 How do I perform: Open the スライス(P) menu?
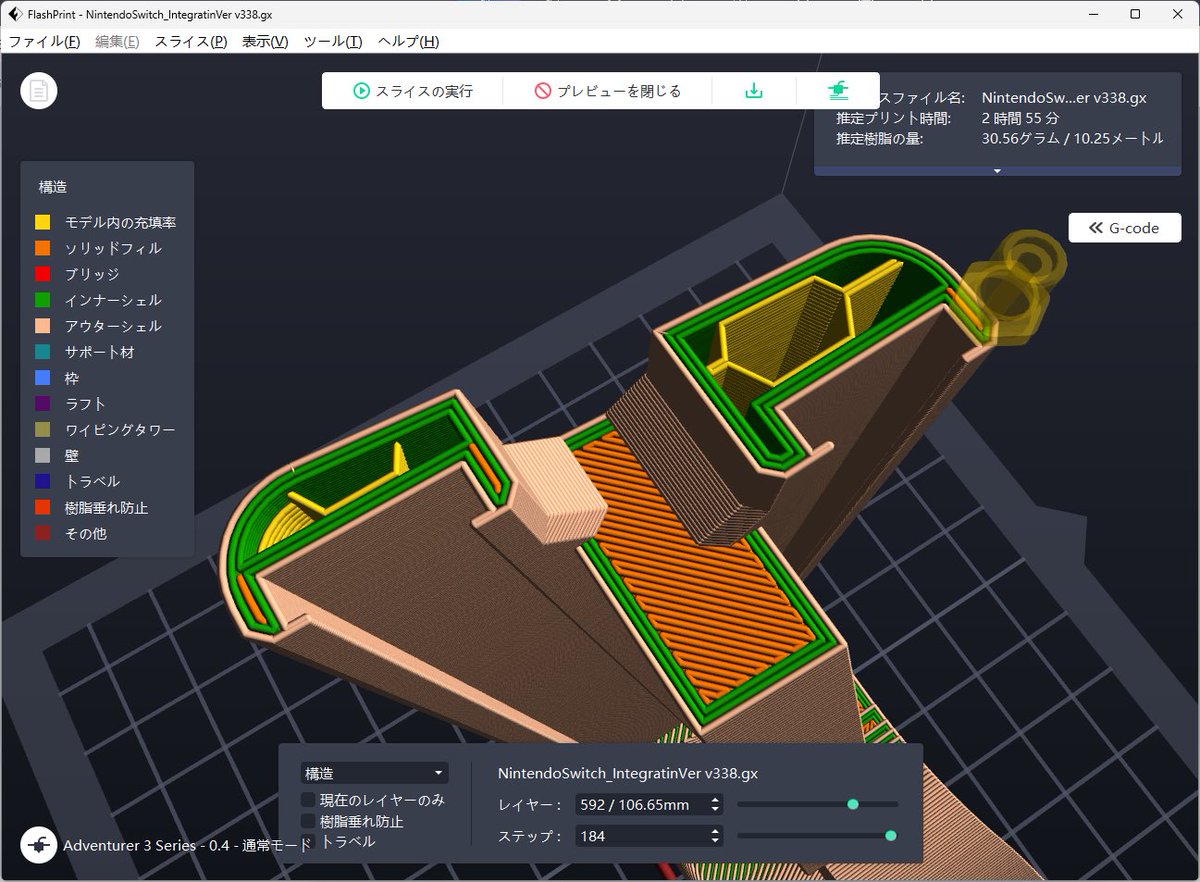pyautogui.click(x=190, y=41)
